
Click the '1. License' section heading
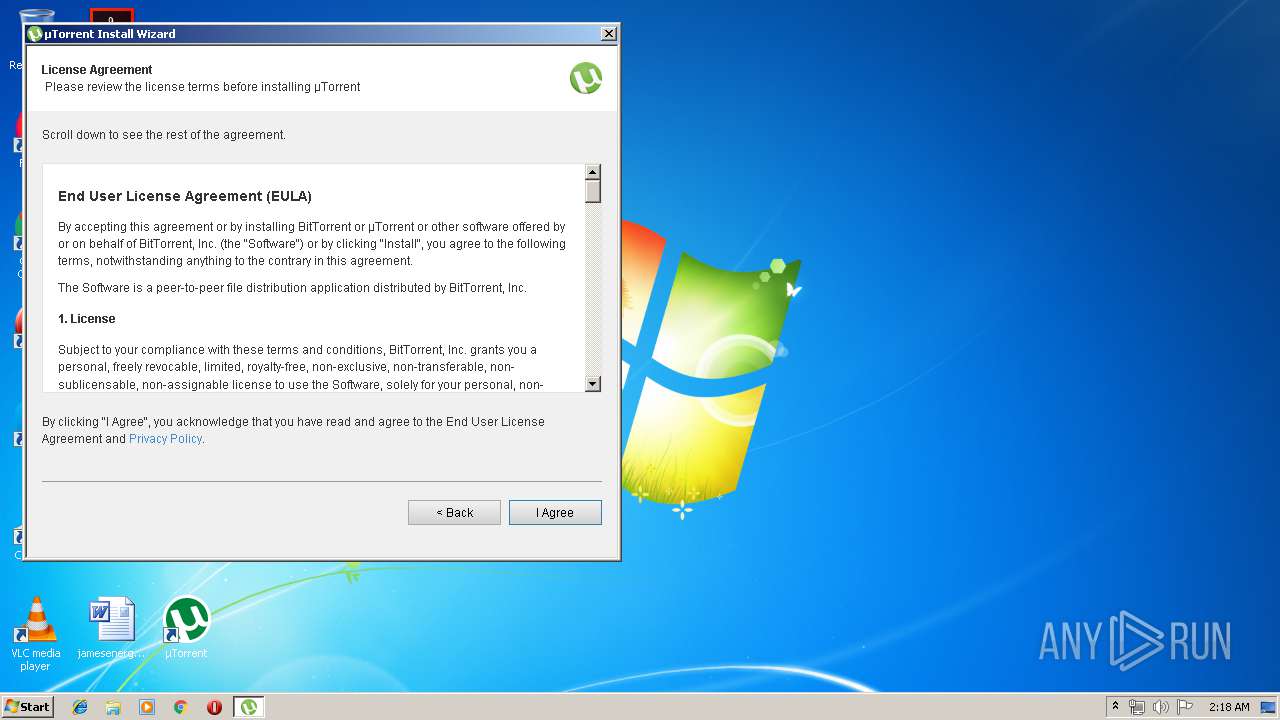87,319
